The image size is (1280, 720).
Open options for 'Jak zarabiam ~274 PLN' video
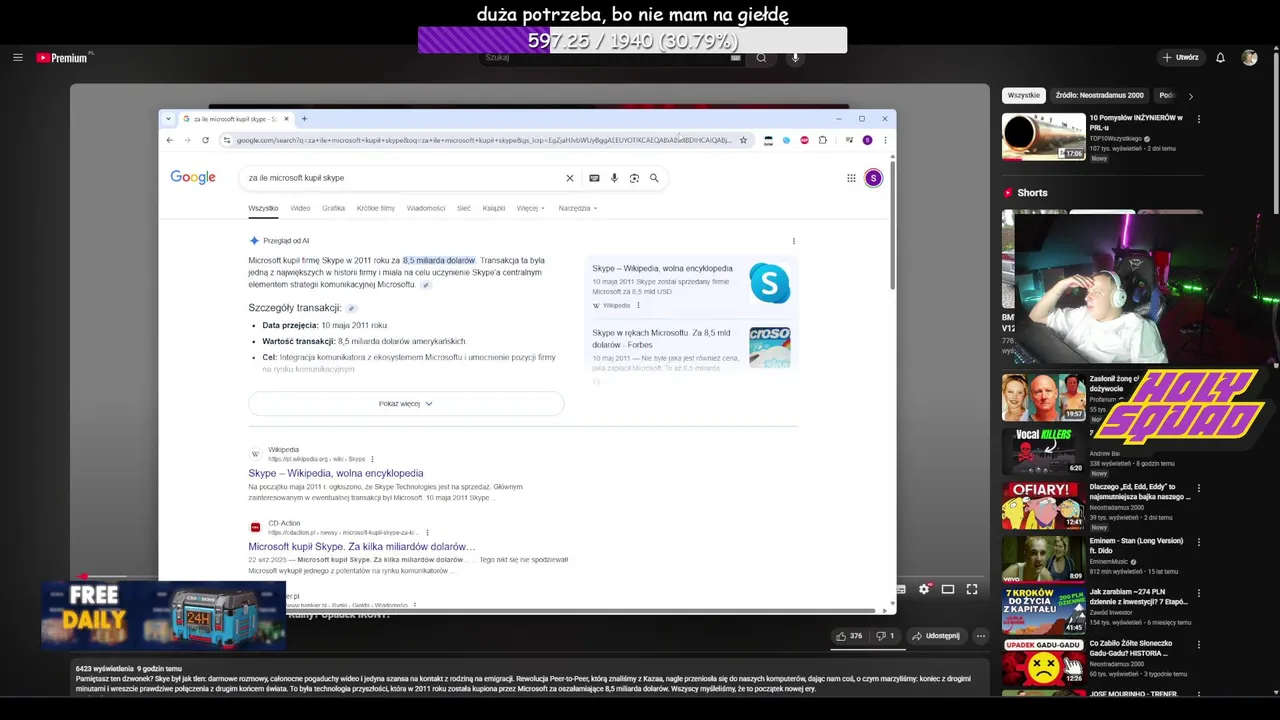1199,595
